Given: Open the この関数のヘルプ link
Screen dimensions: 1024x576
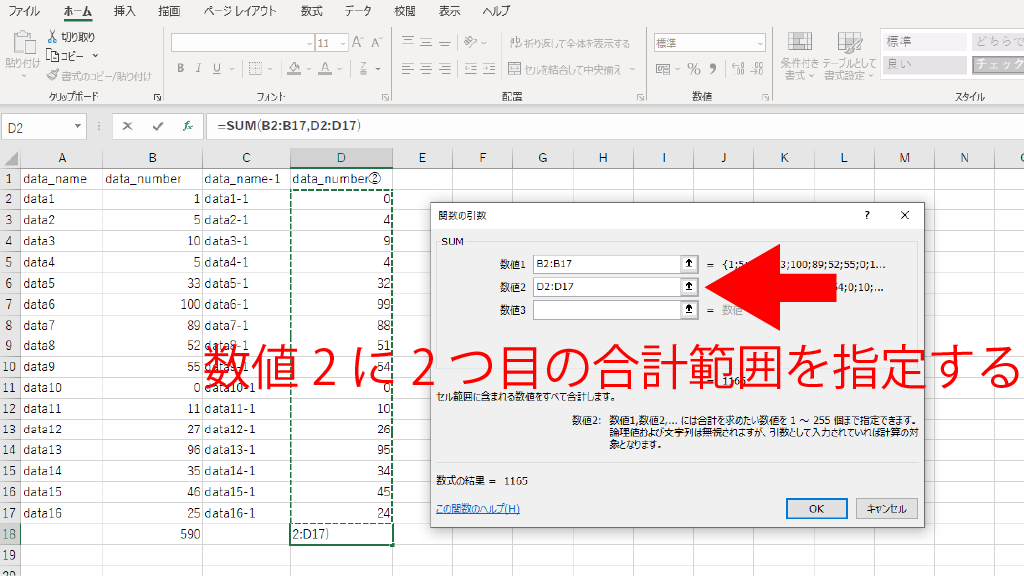Looking at the screenshot, I should [x=478, y=509].
